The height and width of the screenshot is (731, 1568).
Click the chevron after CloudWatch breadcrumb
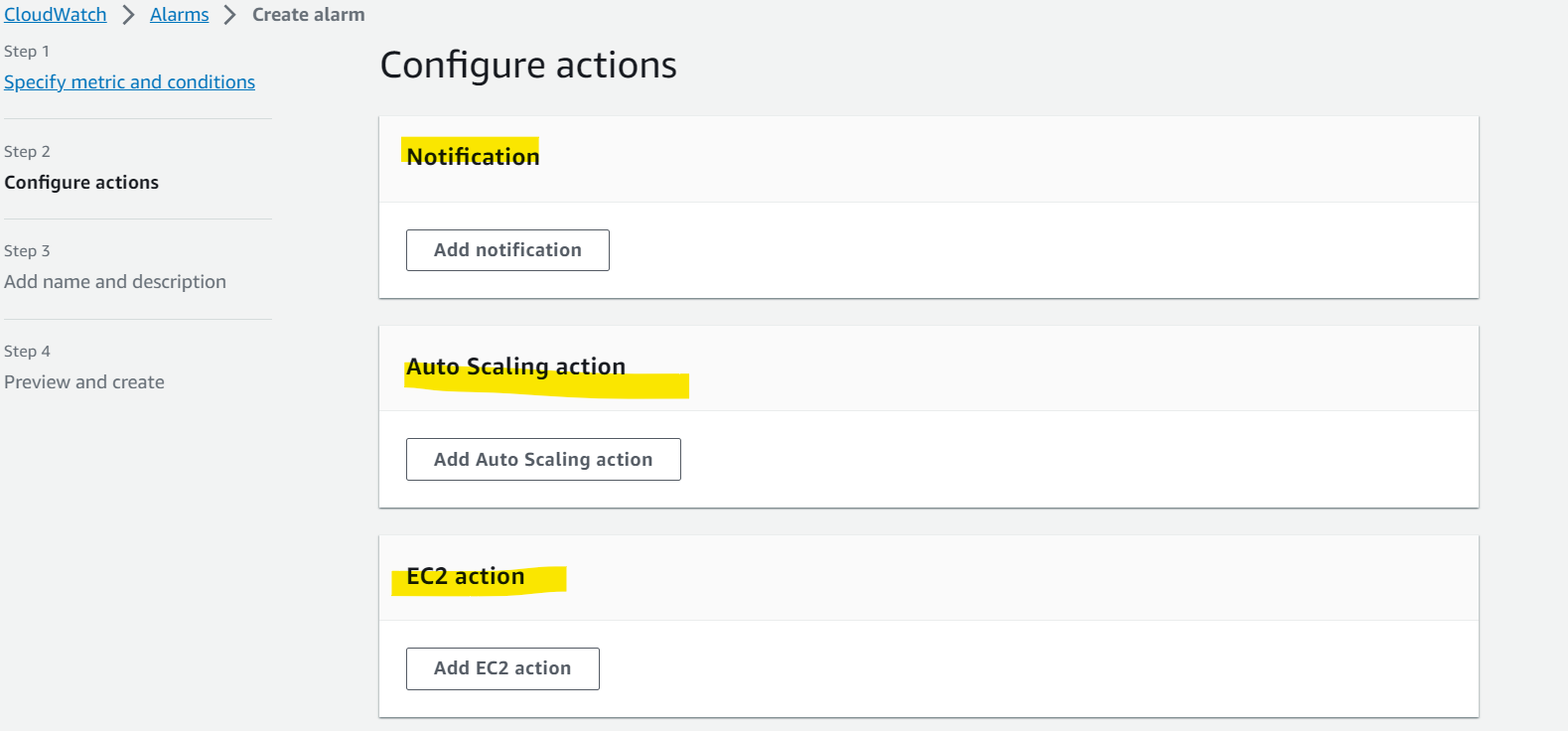click(128, 15)
